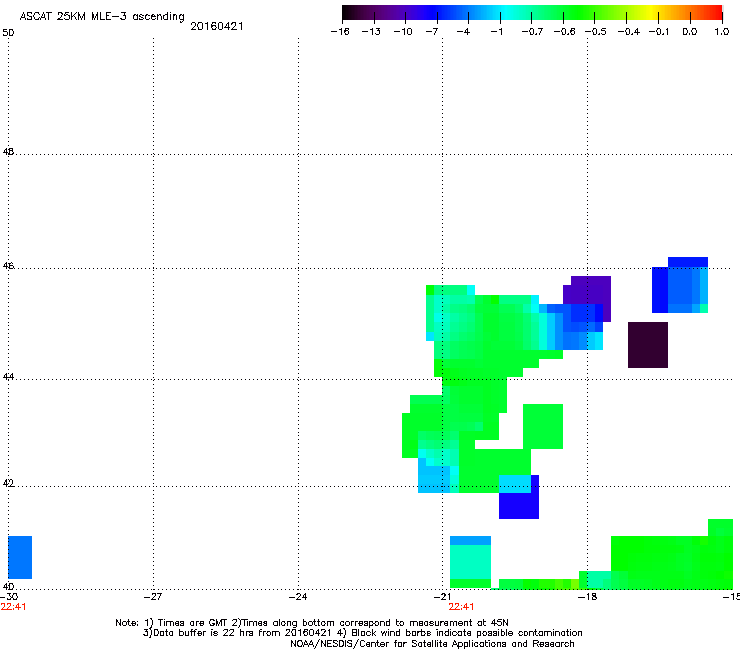Click the colorbar label -0.7

click(x=532, y=32)
